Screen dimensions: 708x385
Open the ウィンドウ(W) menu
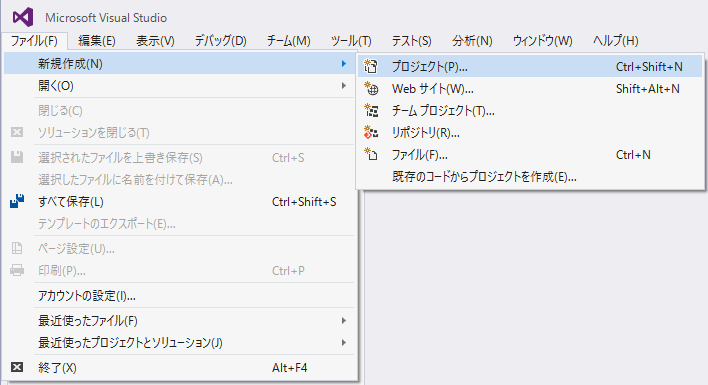(x=542, y=41)
